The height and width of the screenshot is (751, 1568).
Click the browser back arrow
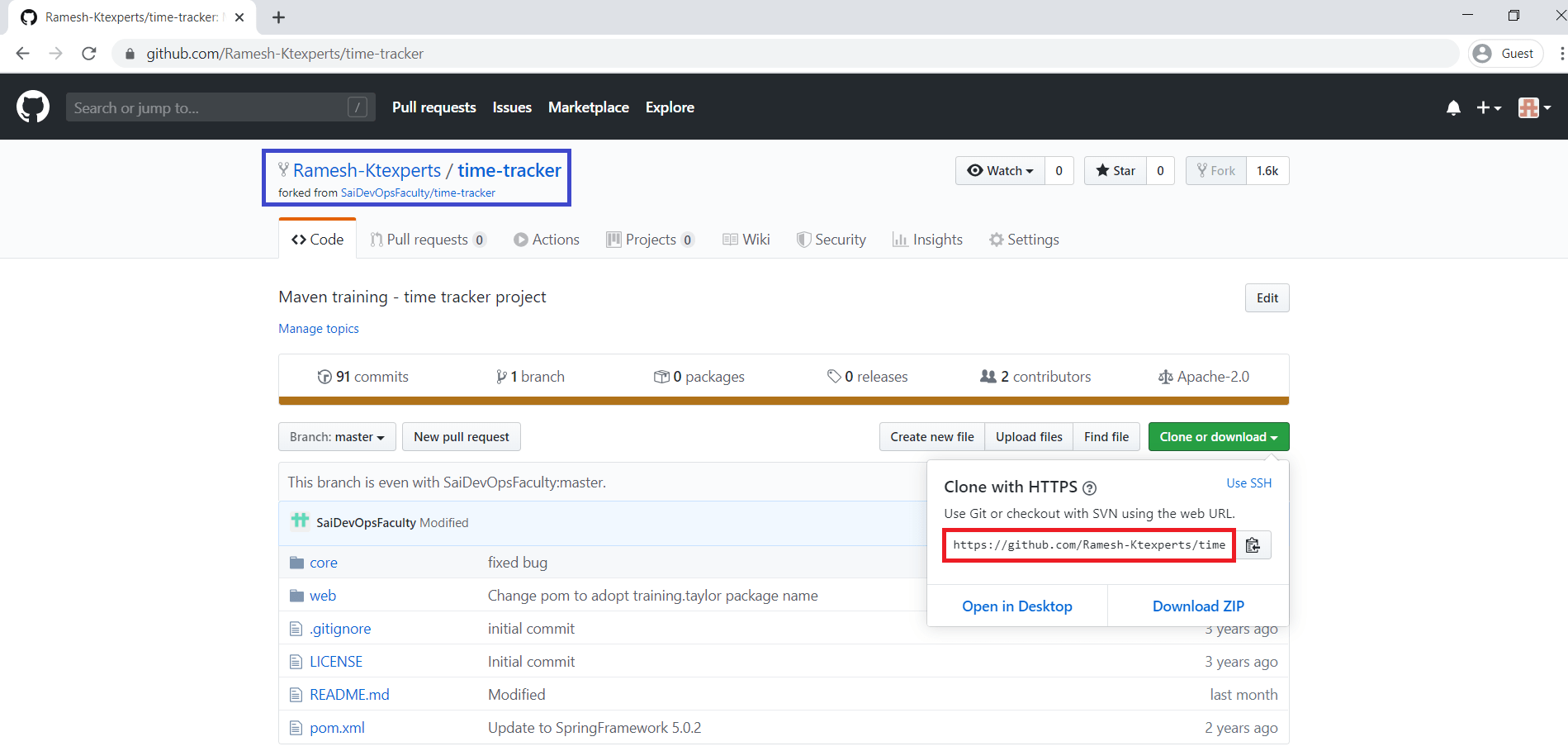(x=22, y=54)
